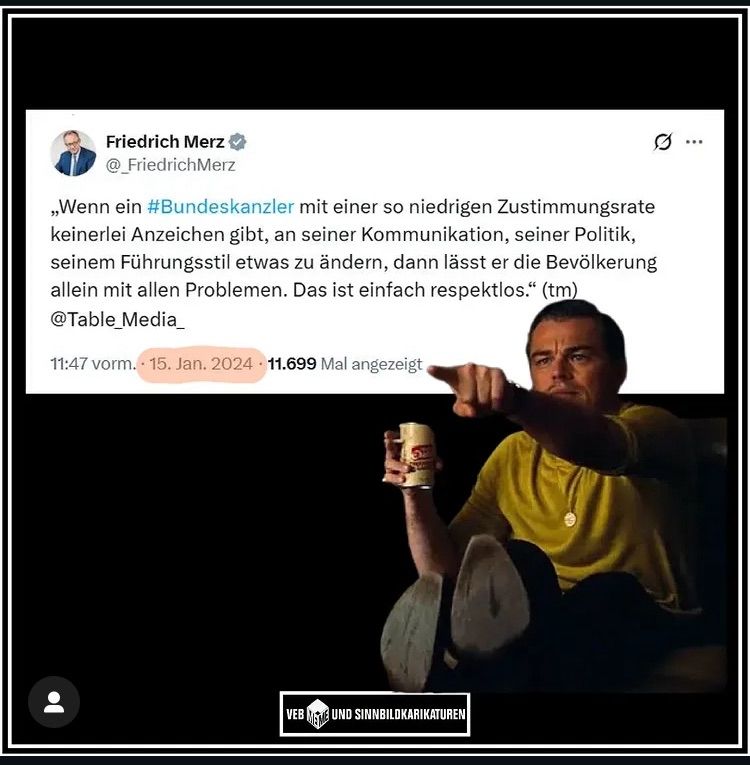The image size is (750, 765).
Task: Click the Mal angezeigt views label
Action: pyautogui.click(x=371, y=364)
